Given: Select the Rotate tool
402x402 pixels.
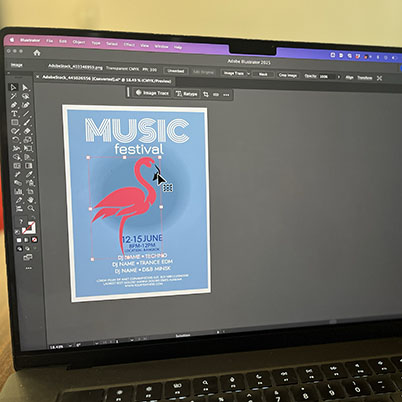Looking at the screenshot, I should tap(15, 140).
